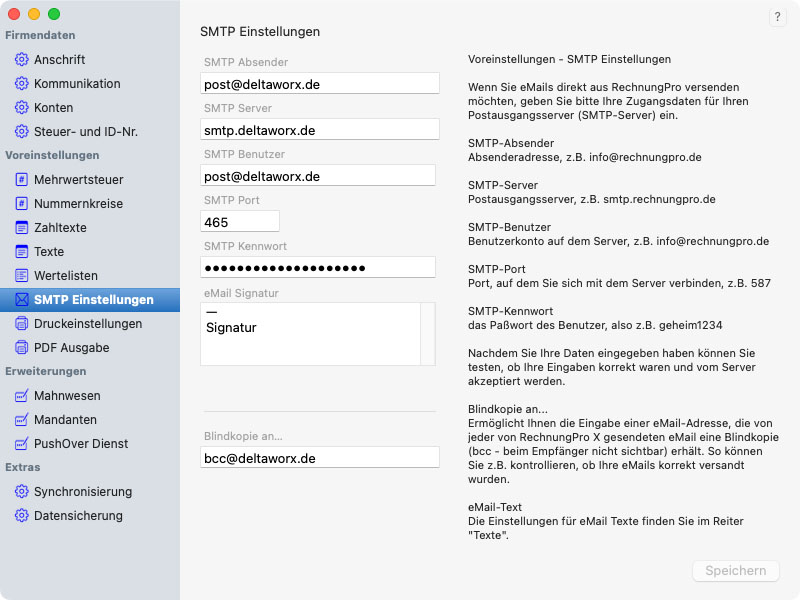Focus the SMTP Server input field

point(320,130)
